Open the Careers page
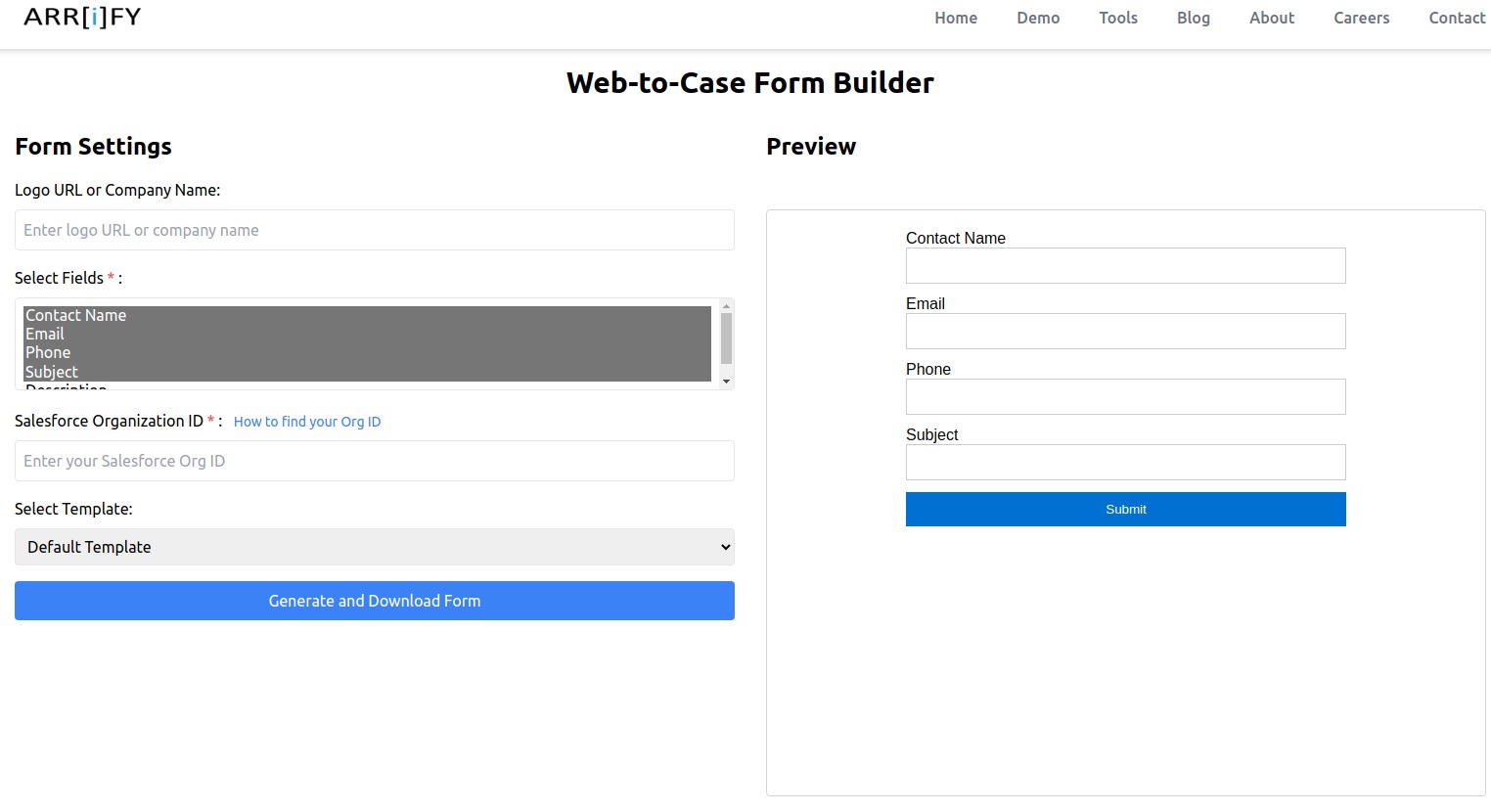Image resolution: width=1491 pixels, height=812 pixels. click(1361, 18)
